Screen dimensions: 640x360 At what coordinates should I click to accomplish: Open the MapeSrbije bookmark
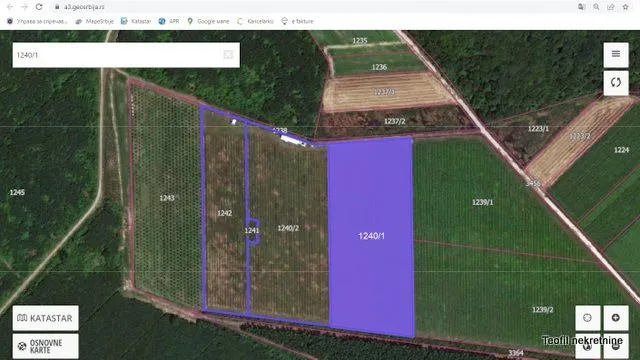click(95, 21)
